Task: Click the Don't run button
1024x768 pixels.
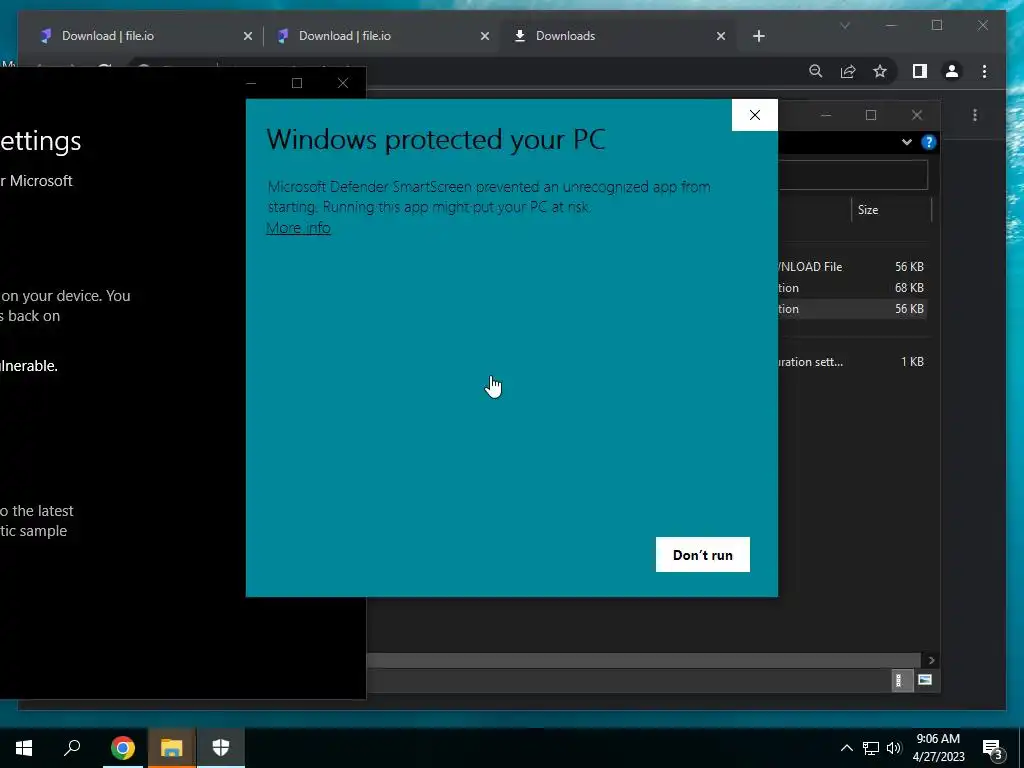Action: (703, 554)
